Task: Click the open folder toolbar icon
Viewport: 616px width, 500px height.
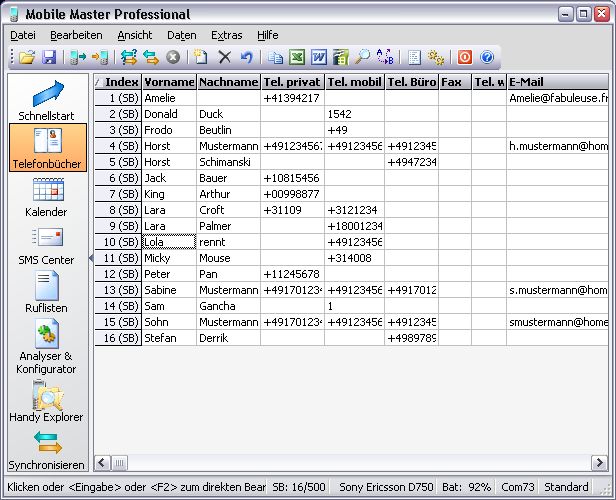Action: pos(26,58)
